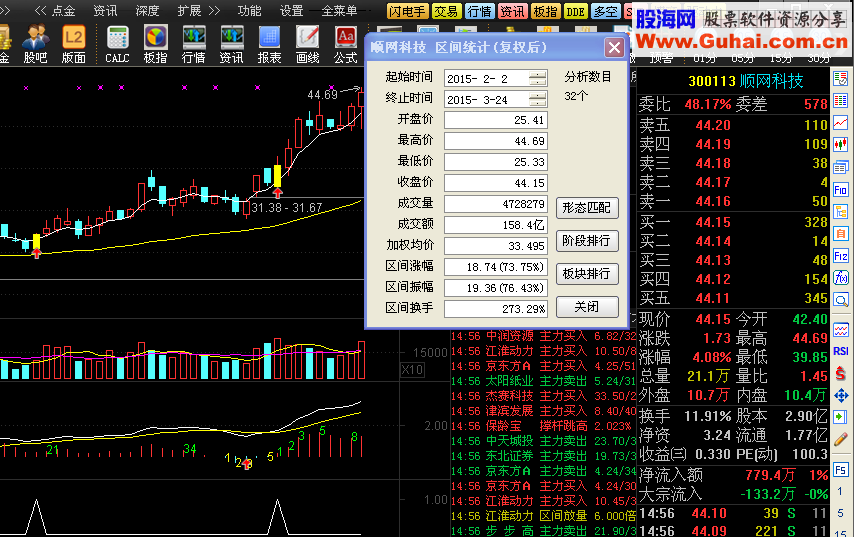Open the f(x) formula function icon
The height and width of the screenshot is (537, 854).
841,278
